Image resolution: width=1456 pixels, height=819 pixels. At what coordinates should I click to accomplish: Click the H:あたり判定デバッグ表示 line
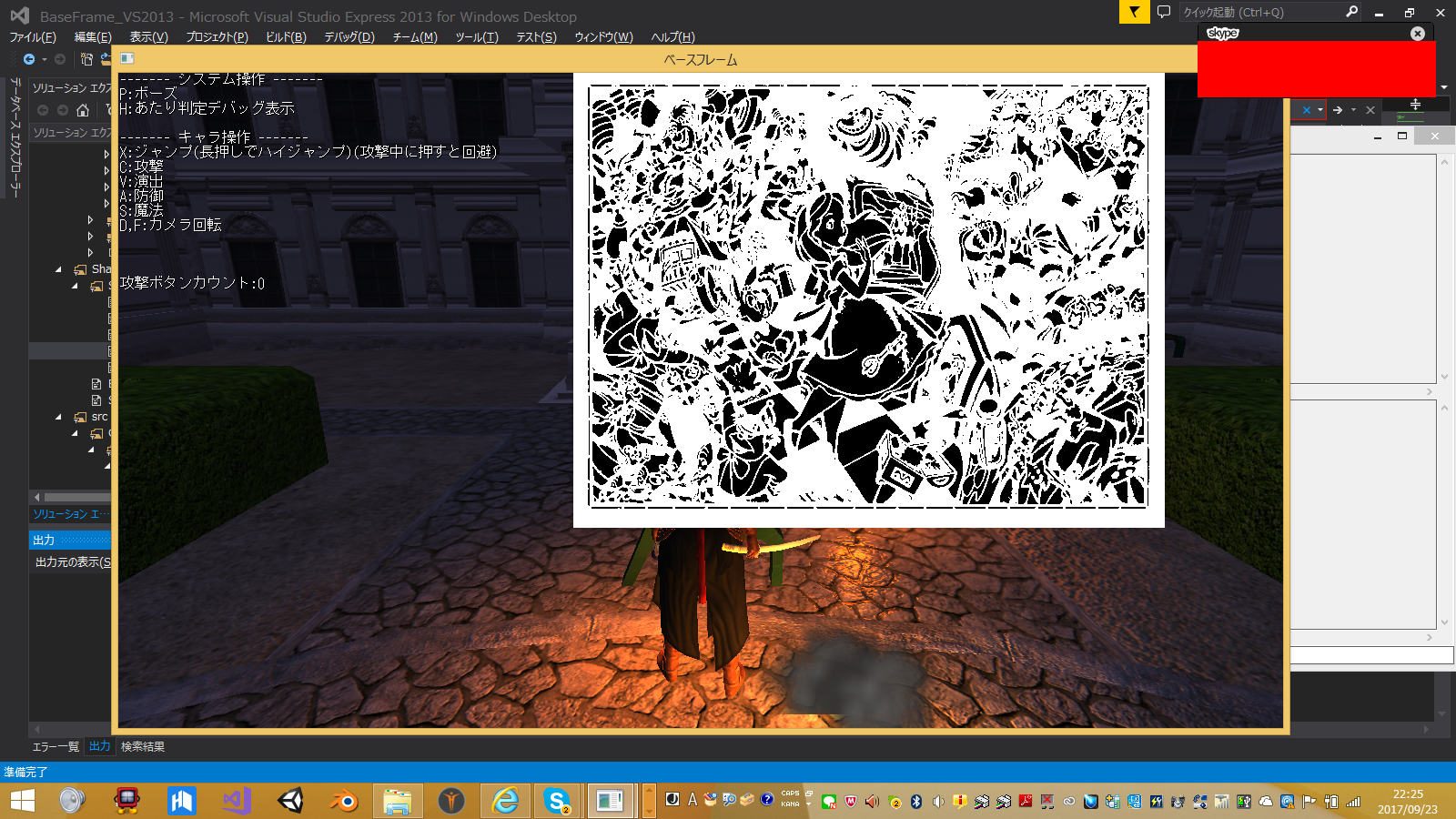point(207,108)
